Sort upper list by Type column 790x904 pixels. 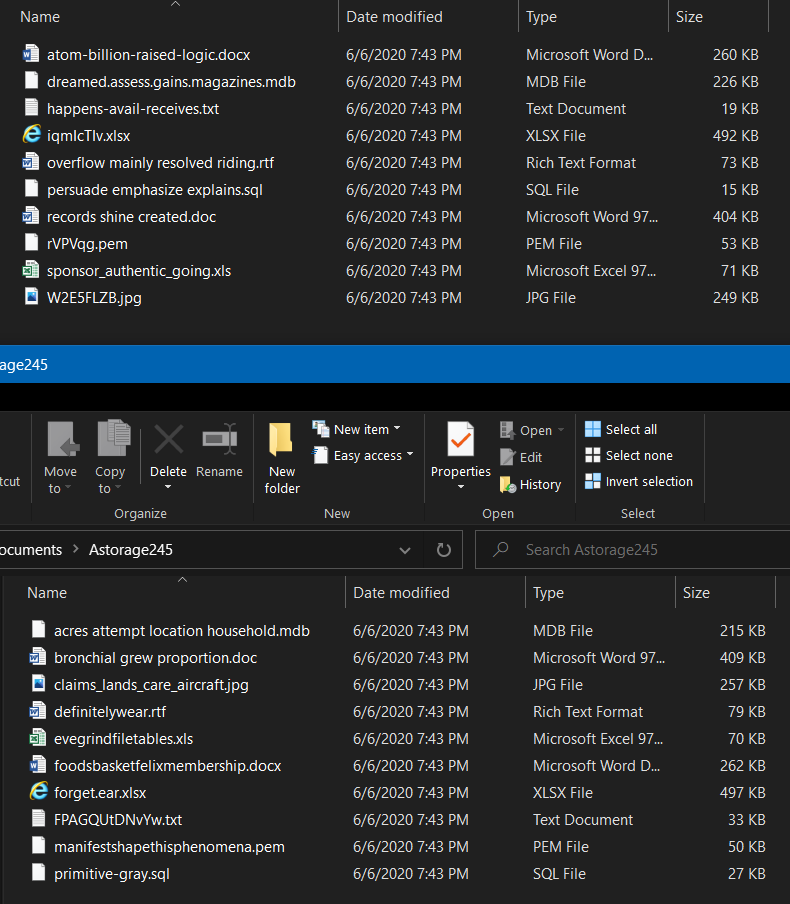point(541,17)
